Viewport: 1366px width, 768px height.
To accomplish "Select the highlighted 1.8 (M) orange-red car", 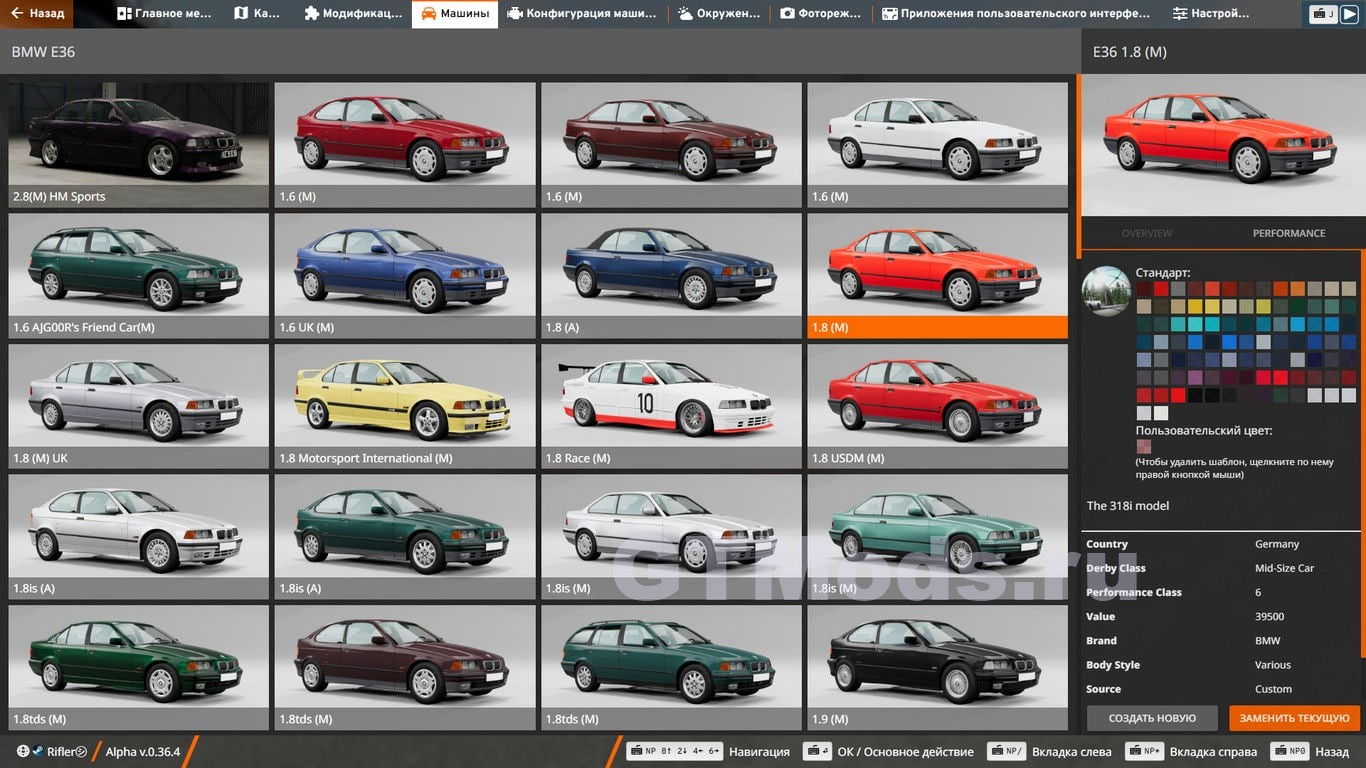I will pyautogui.click(x=937, y=275).
